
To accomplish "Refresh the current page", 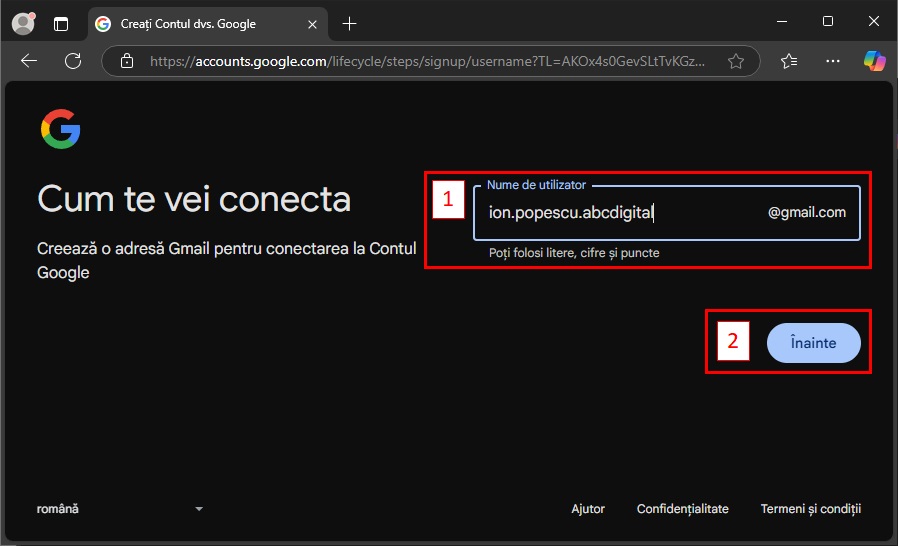I will pyautogui.click(x=73, y=61).
